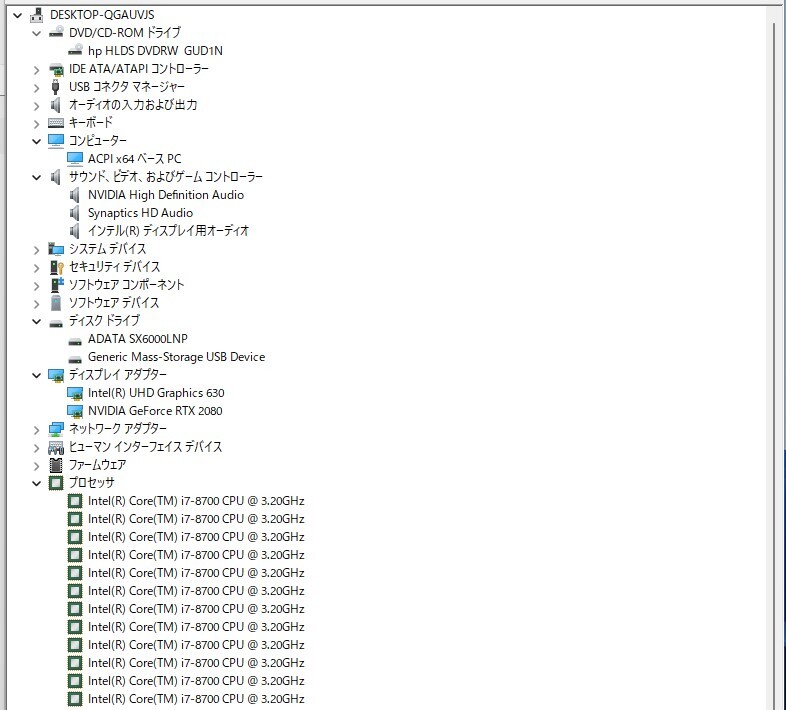Click the Synaptics HD Audio speaker icon
The width and height of the screenshot is (786, 710).
75,213
